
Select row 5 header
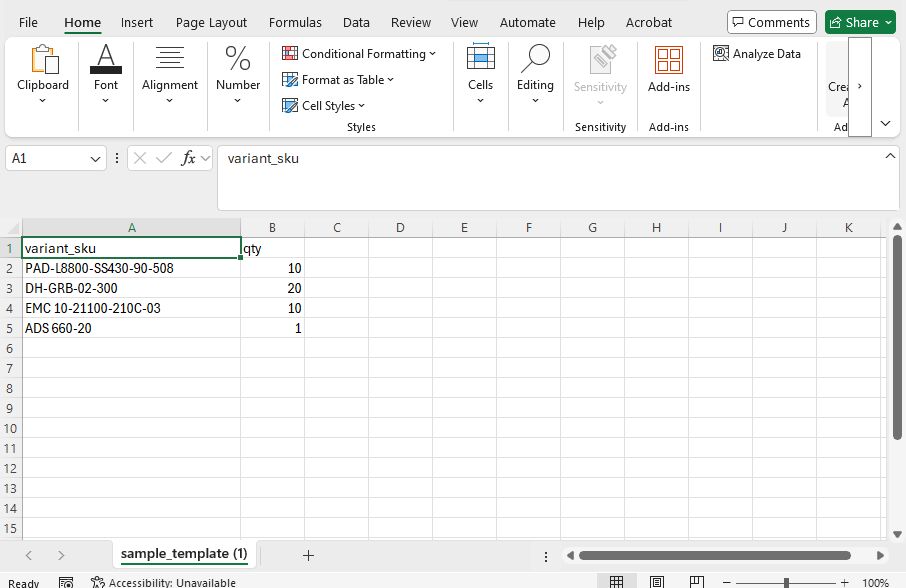tap(10, 329)
